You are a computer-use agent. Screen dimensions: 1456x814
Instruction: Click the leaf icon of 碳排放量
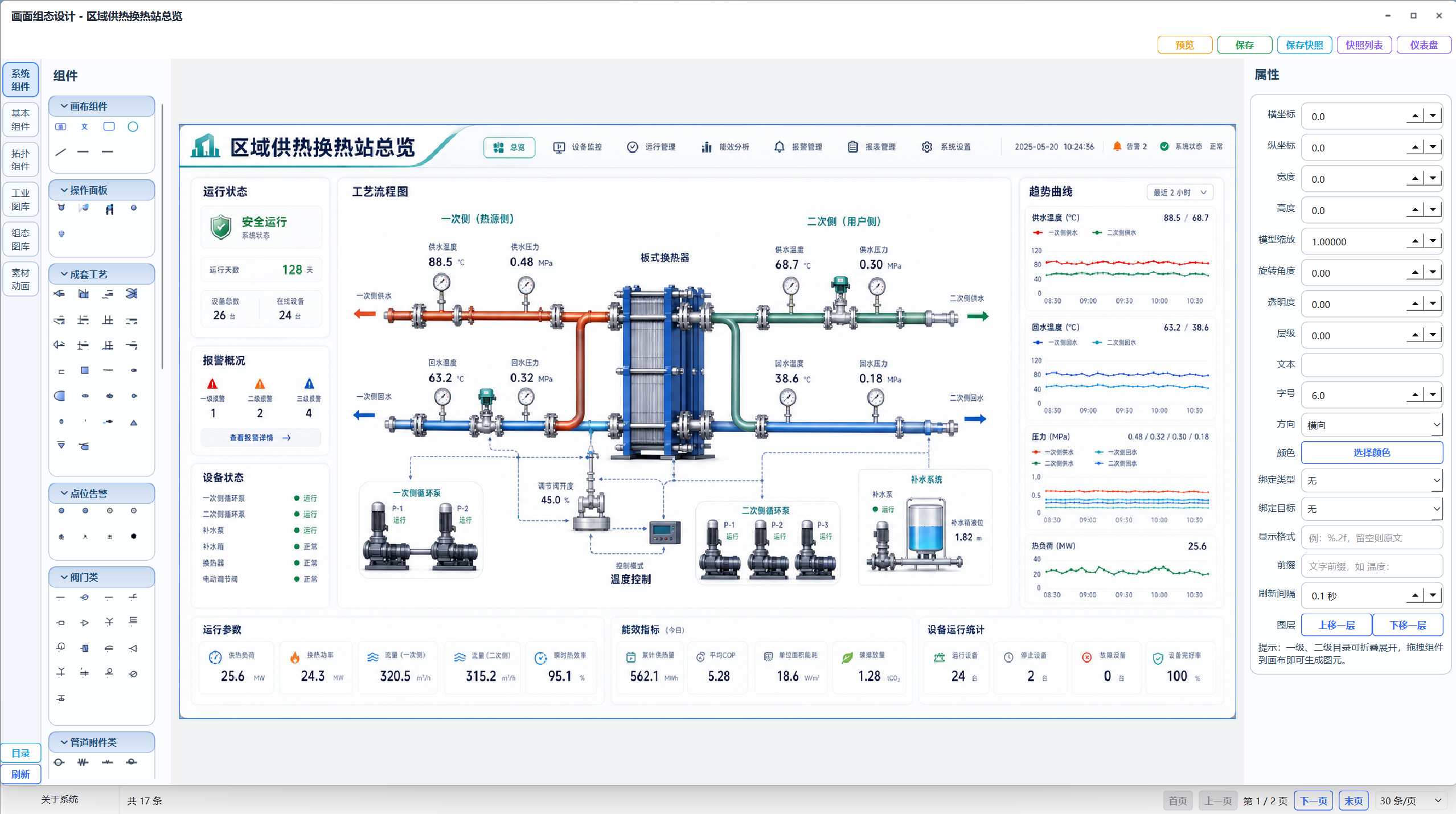tap(847, 657)
